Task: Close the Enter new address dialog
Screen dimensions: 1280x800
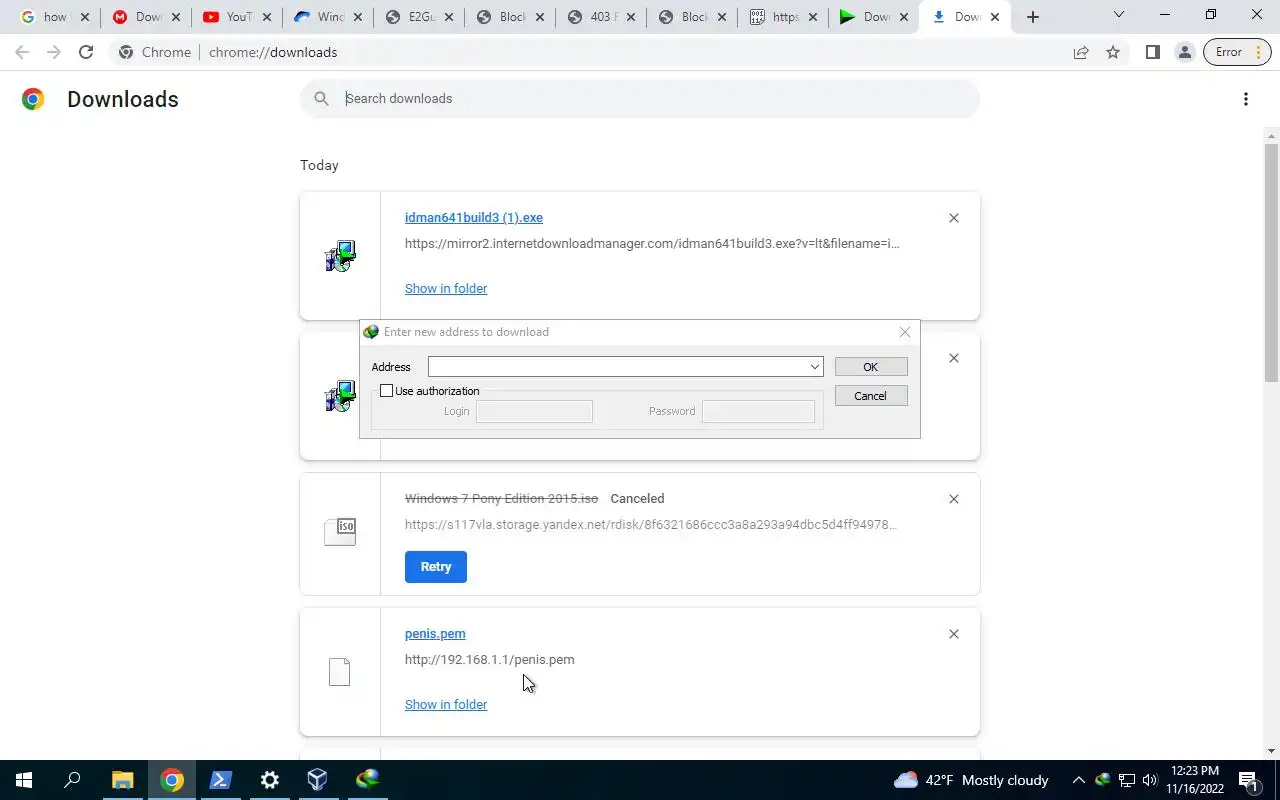Action: pyautogui.click(x=905, y=332)
